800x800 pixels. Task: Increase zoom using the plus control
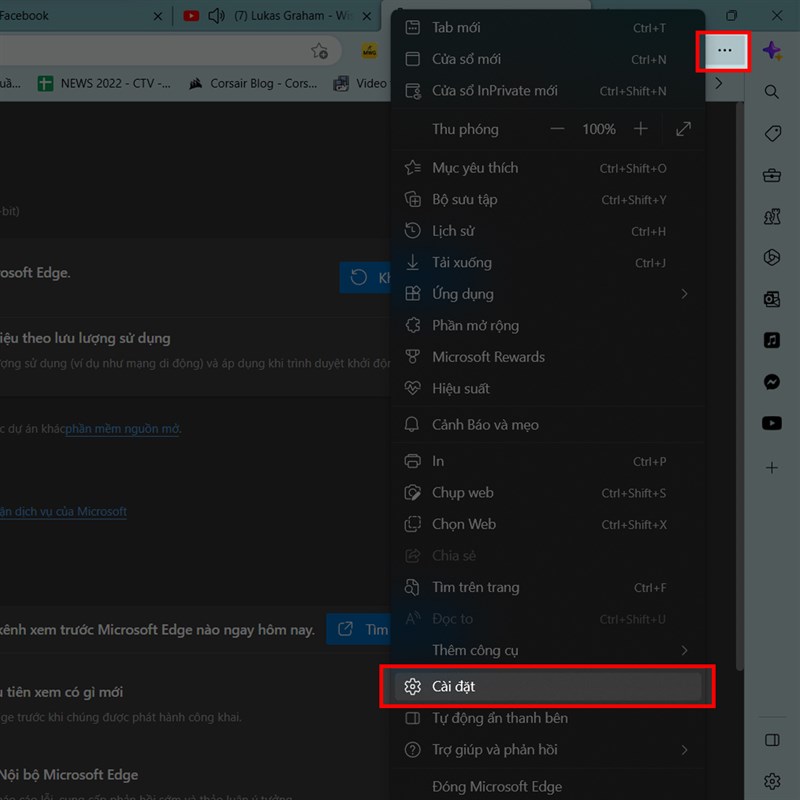[642, 129]
